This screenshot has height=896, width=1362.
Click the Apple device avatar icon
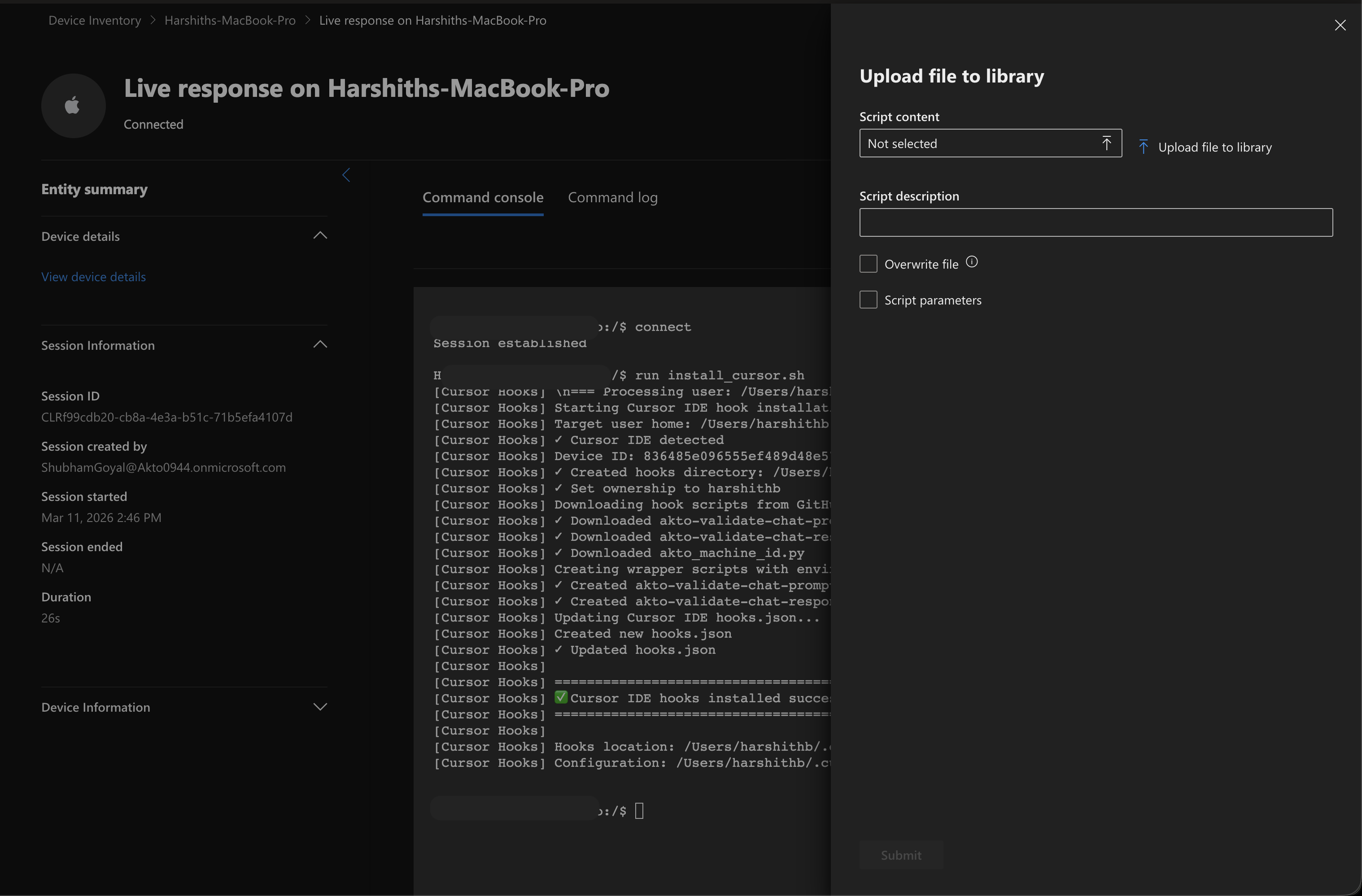pos(73,106)
